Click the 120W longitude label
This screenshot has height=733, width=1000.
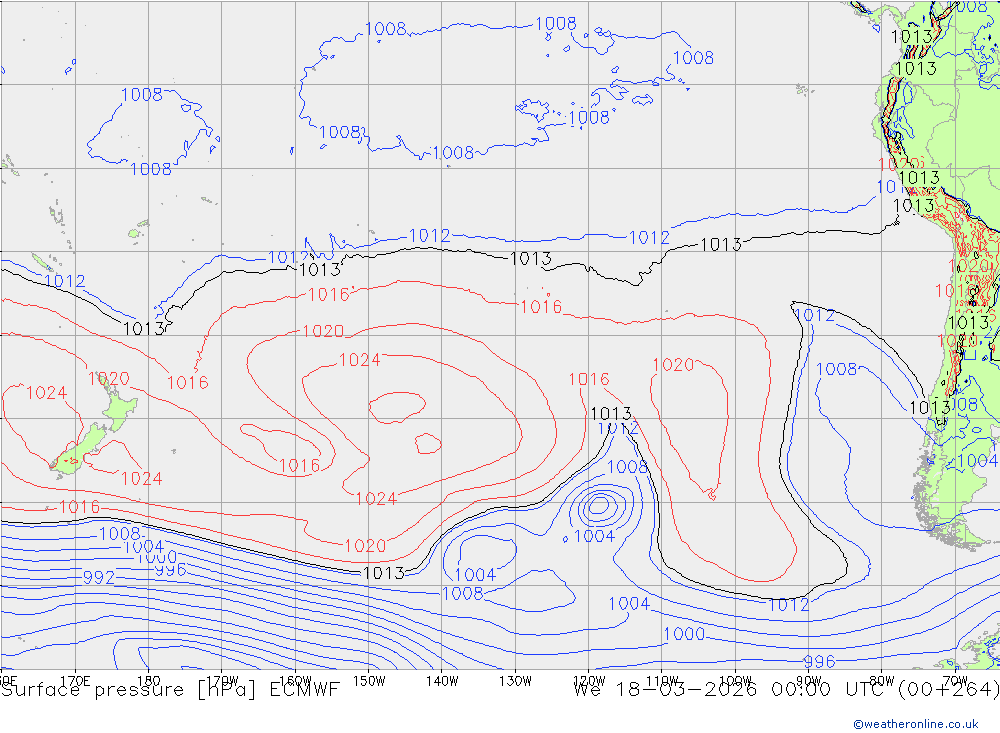point(589,681)
